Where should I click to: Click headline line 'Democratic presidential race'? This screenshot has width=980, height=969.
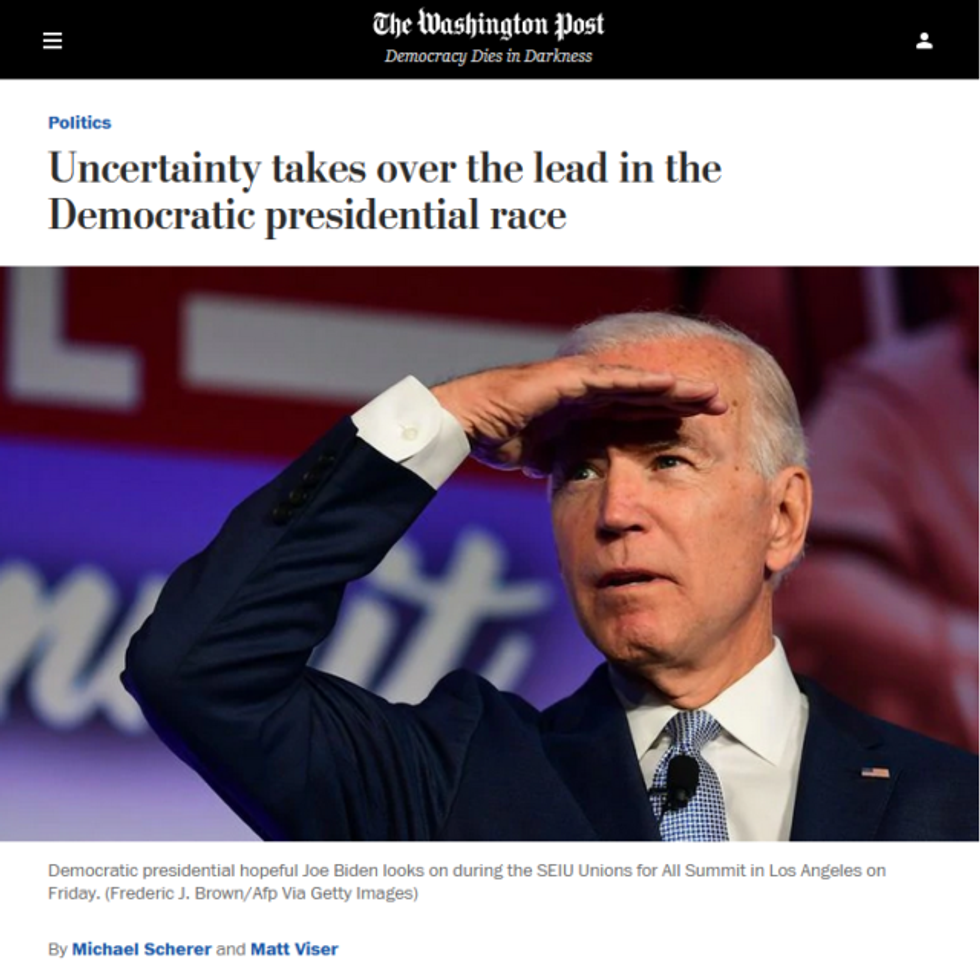[x=308, y=216]
